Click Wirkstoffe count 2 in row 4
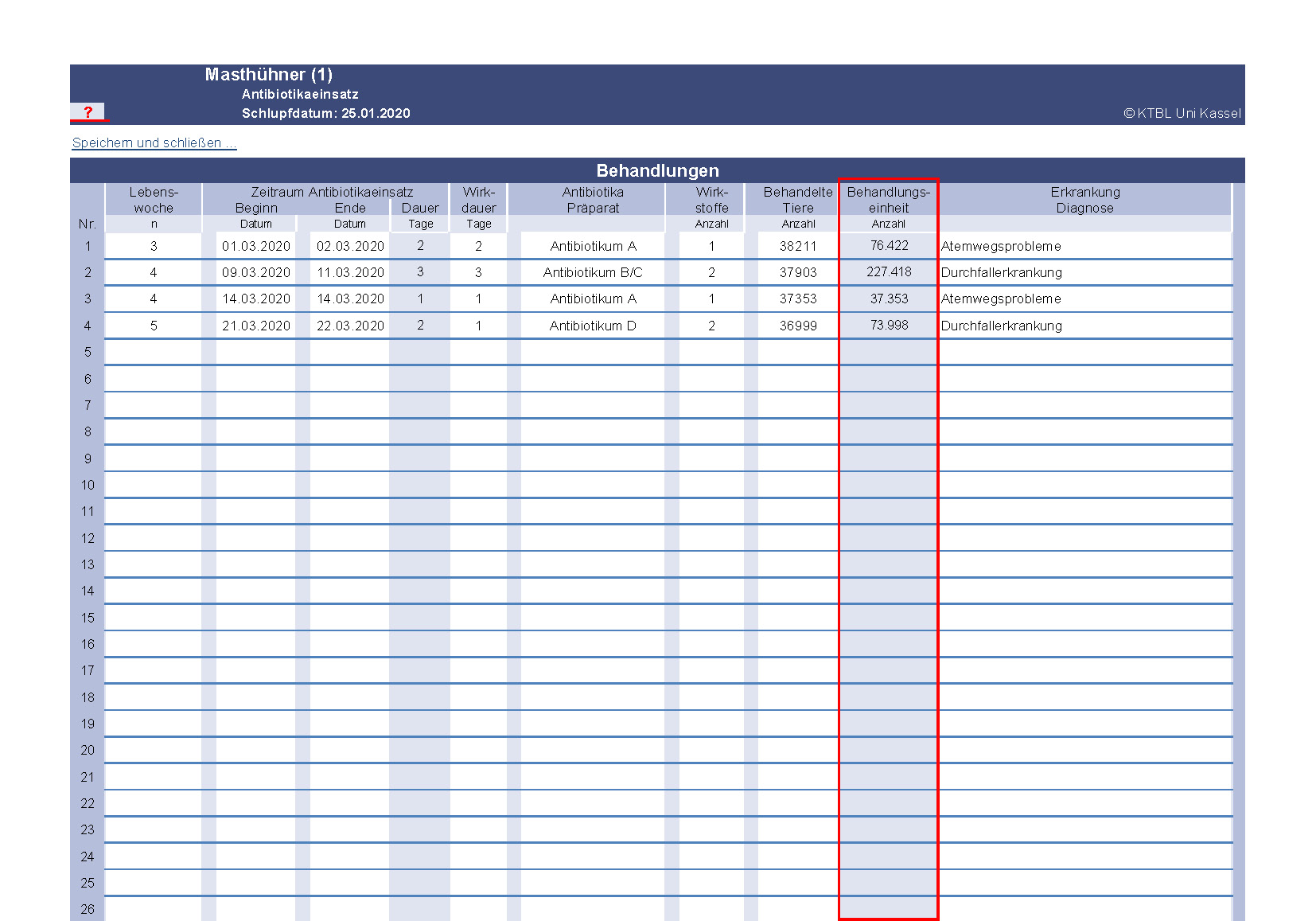 pos(711,326)
